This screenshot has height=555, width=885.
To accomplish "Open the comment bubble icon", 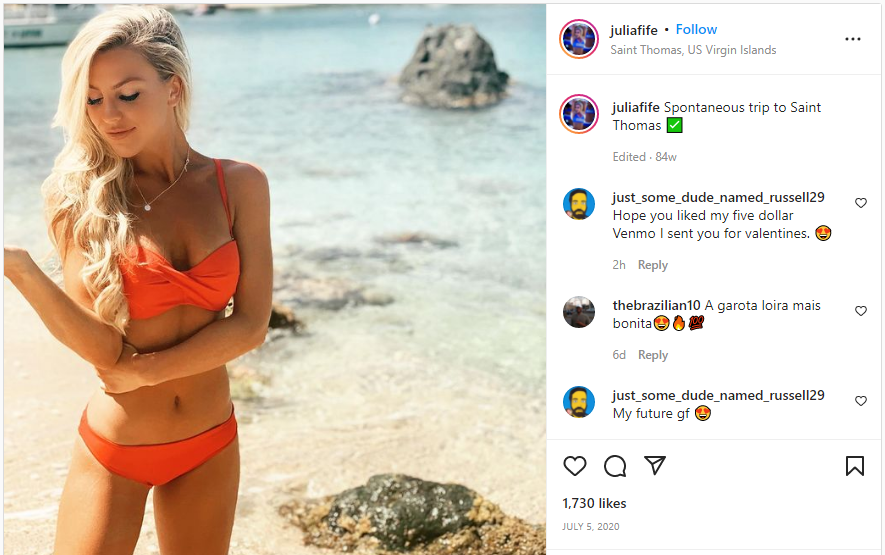I will pos(615,466).
